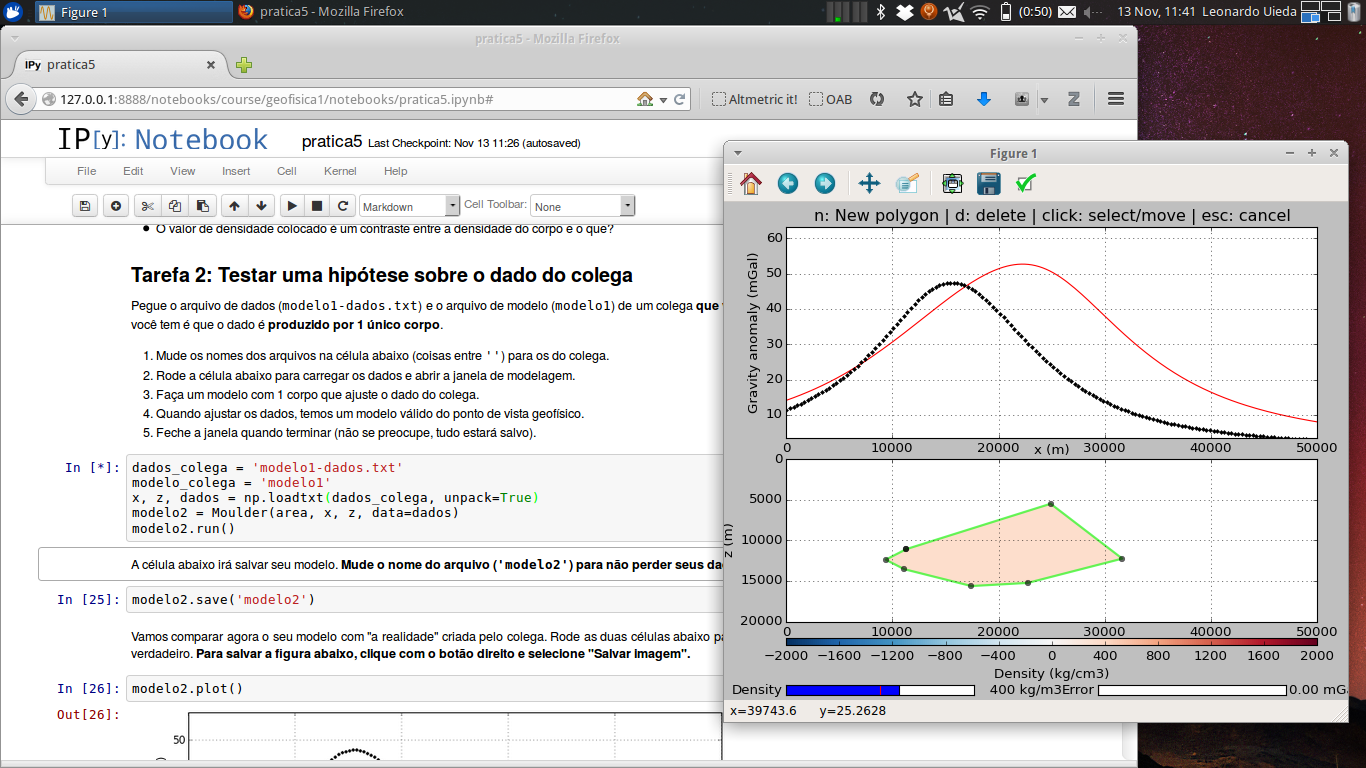The width and height of the screenshot is (1366, 768).
Task: Switch to the pratica5 Firefox tab
Action: 118,65
